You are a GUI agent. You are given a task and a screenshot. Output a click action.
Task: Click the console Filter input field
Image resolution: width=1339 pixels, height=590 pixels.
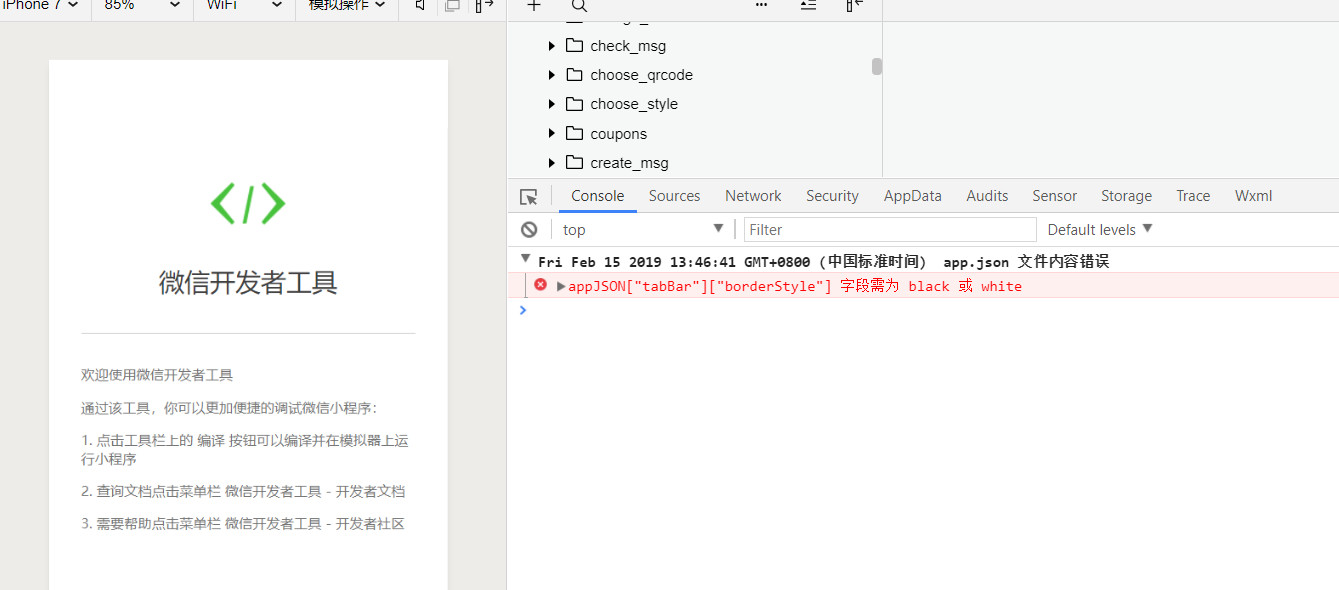click(890, 229)
